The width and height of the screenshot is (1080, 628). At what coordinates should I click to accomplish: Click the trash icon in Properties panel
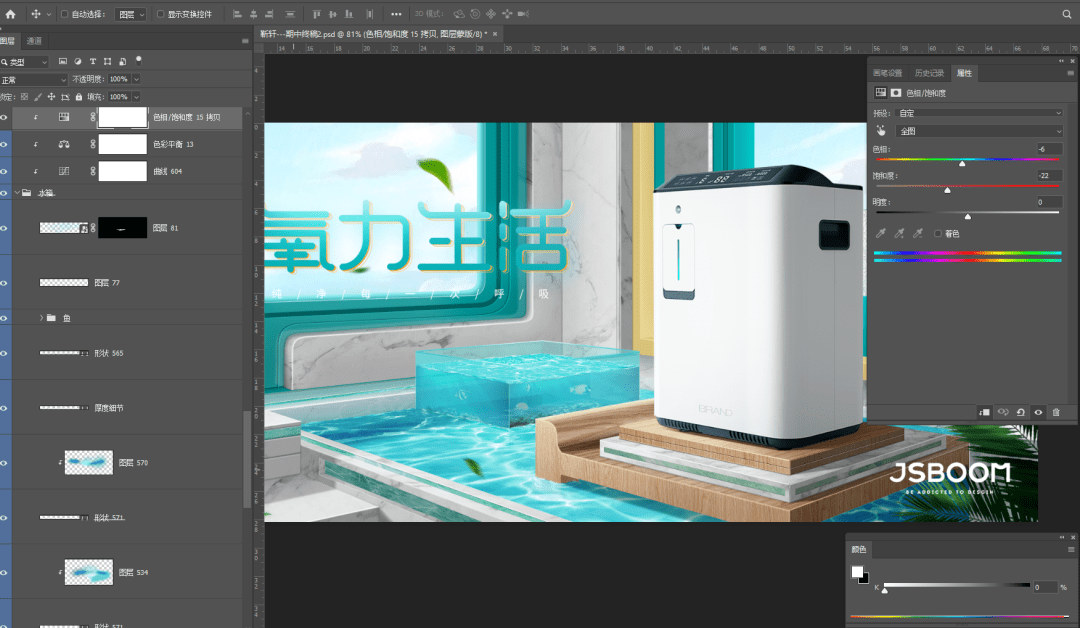1056,412
